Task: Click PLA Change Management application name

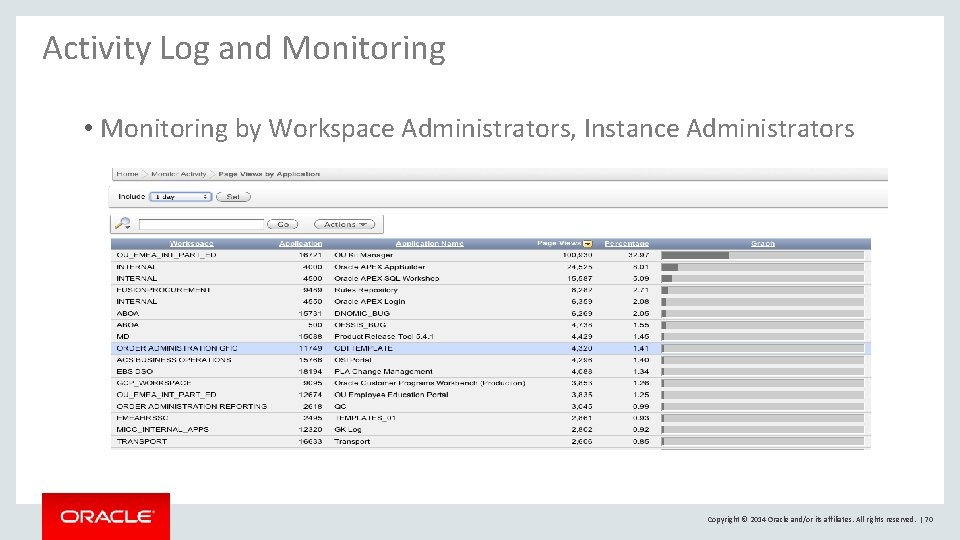Action: pos(383,372)
